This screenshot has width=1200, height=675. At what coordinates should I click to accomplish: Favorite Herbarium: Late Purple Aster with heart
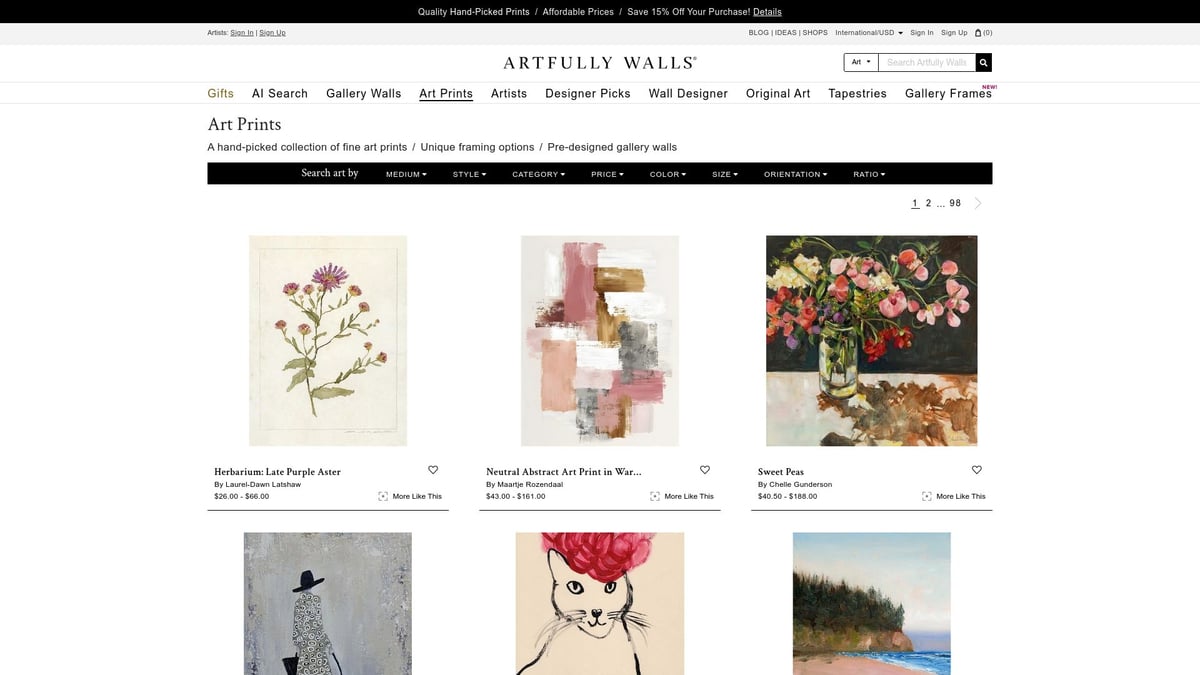coord(433,470)
